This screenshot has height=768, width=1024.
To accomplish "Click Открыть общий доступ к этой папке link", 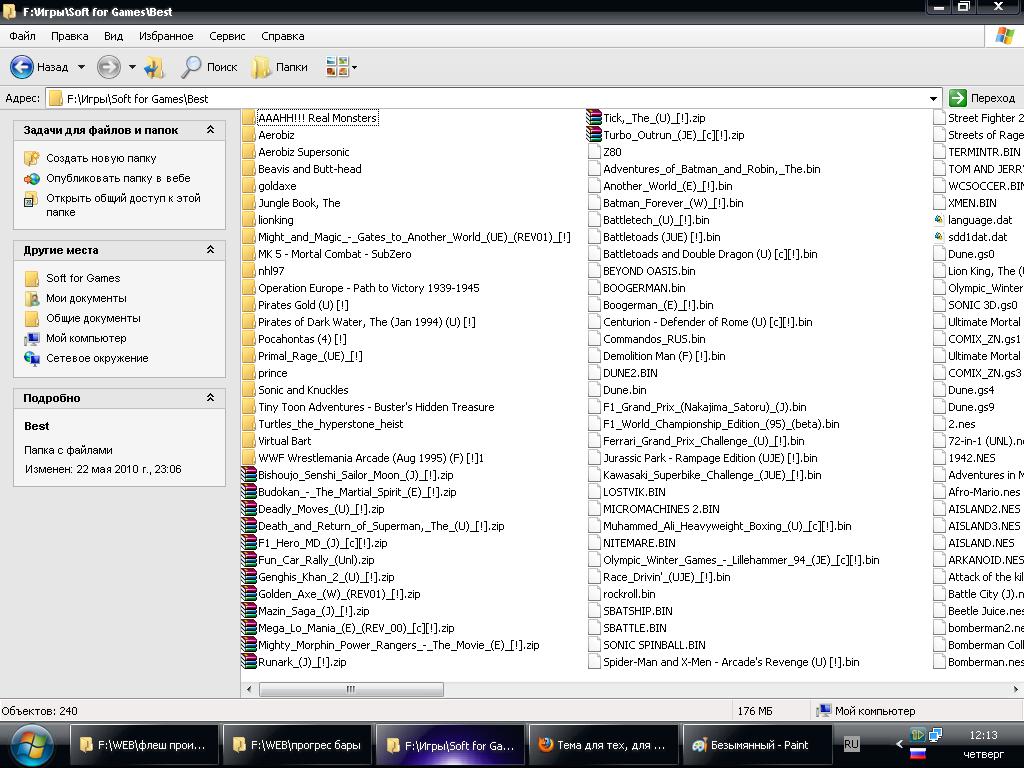I will tap(123, 205).
